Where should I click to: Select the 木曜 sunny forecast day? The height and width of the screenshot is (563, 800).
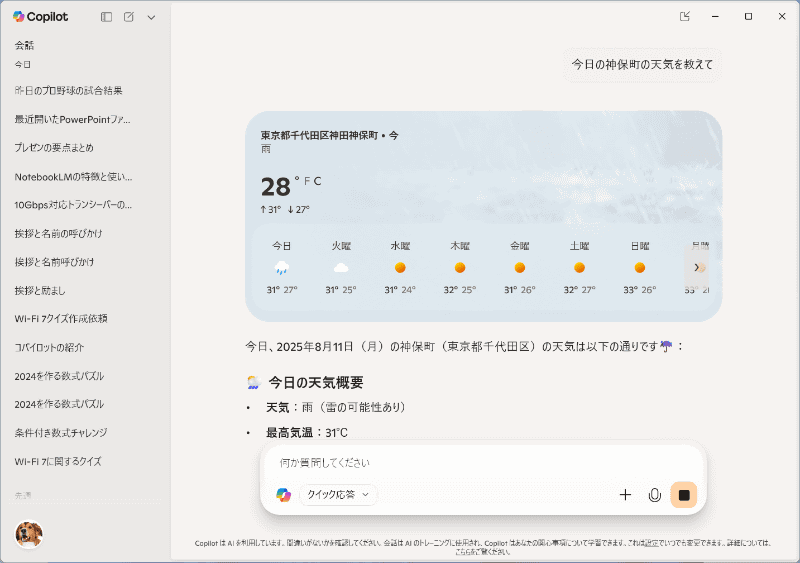(460, 267)
